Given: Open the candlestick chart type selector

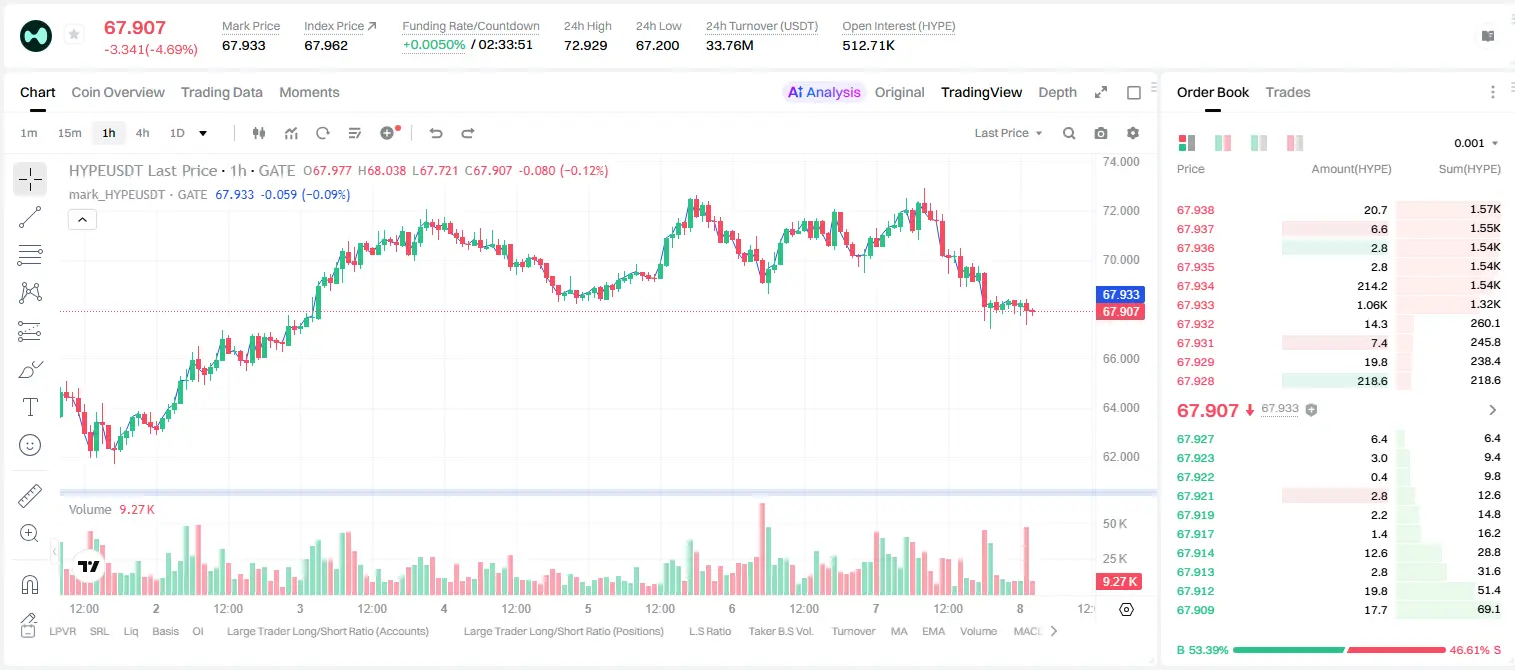Looking at the screenshot, I should 259,133.
